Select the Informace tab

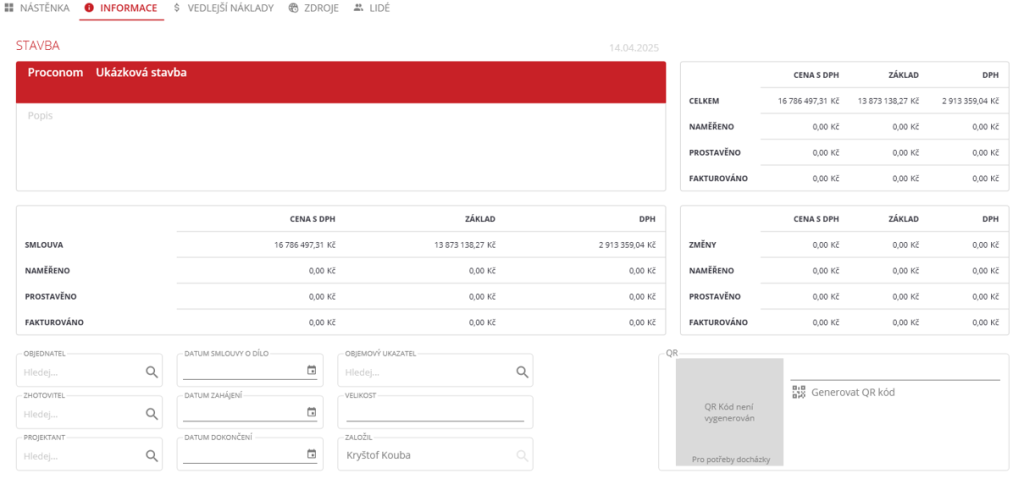click(x=120, y=8)
